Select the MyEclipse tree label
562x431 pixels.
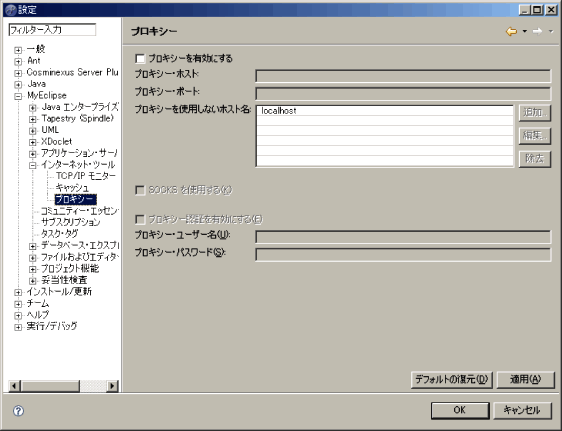47,96
